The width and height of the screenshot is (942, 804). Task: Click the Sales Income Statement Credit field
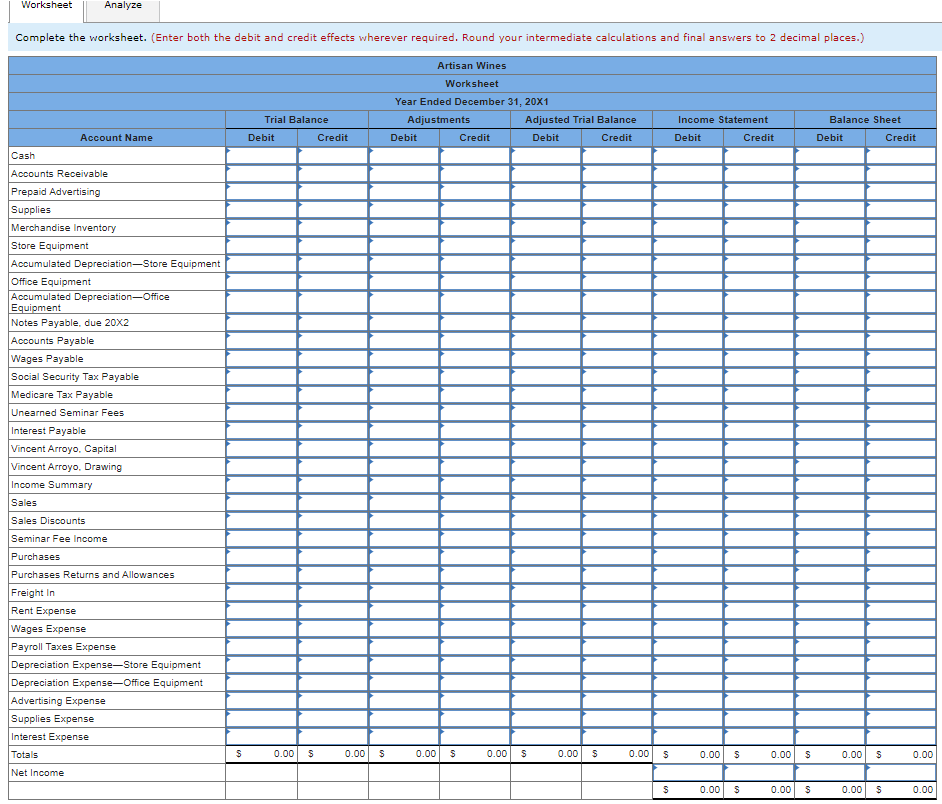758,502
